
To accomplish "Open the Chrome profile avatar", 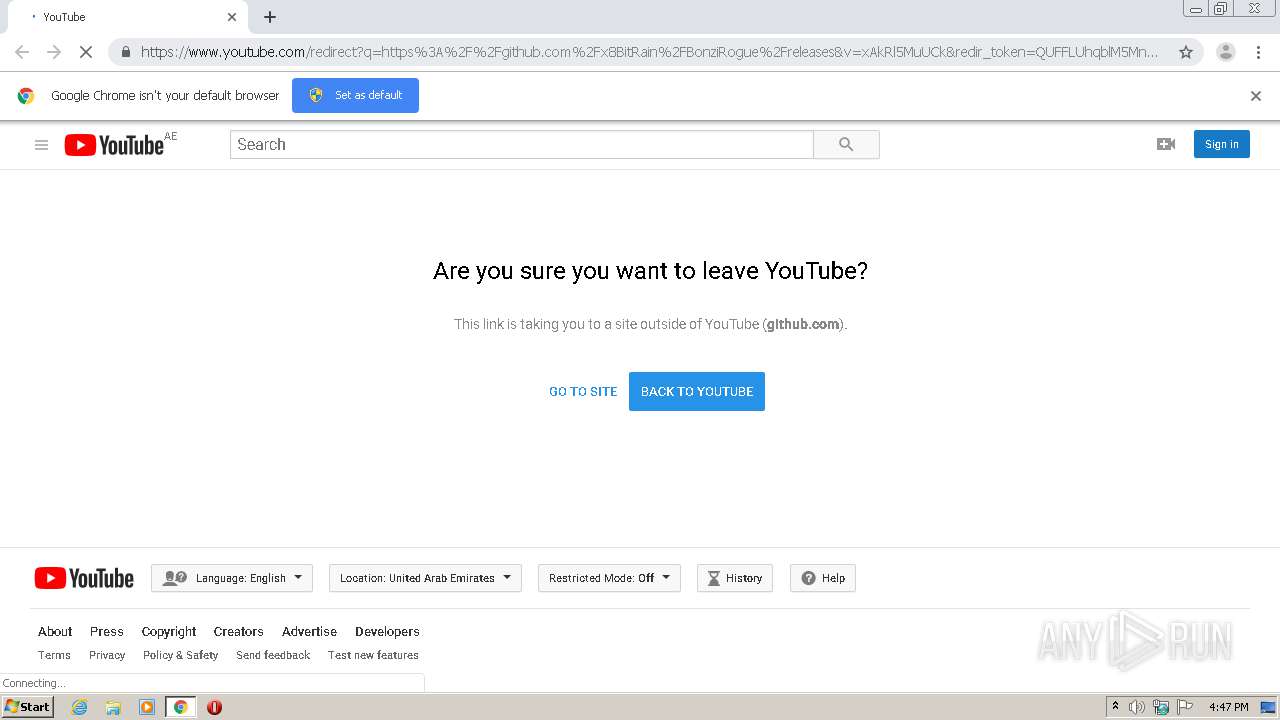I will [x=1225, y=52].
